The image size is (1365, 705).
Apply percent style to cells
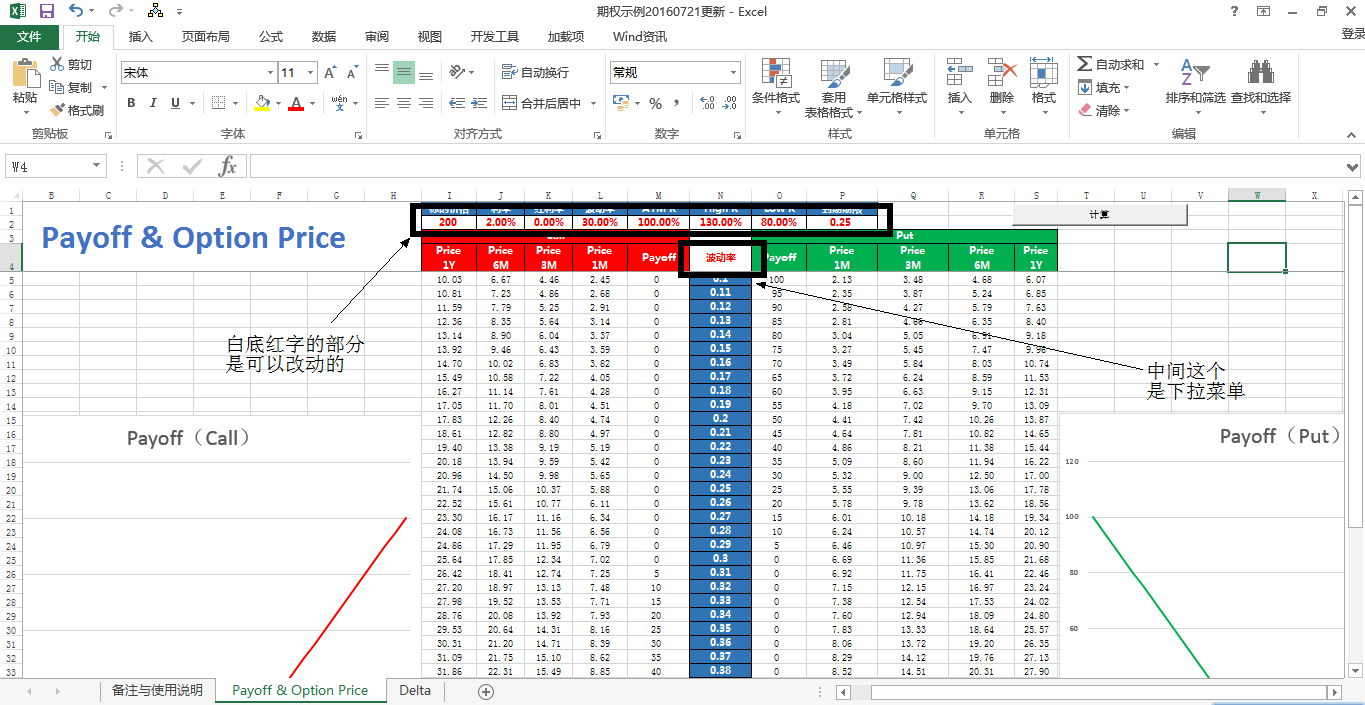click(656, 103)
